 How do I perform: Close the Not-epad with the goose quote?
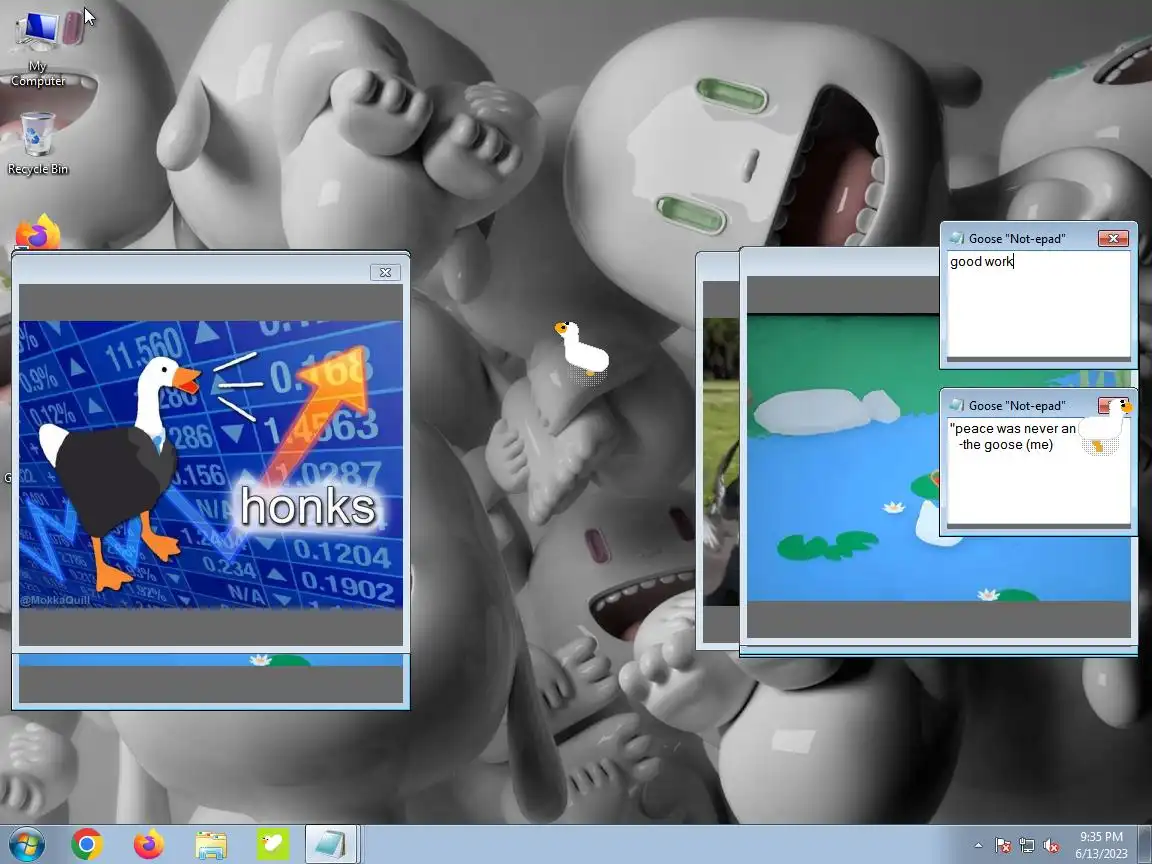coord(1106,406)
